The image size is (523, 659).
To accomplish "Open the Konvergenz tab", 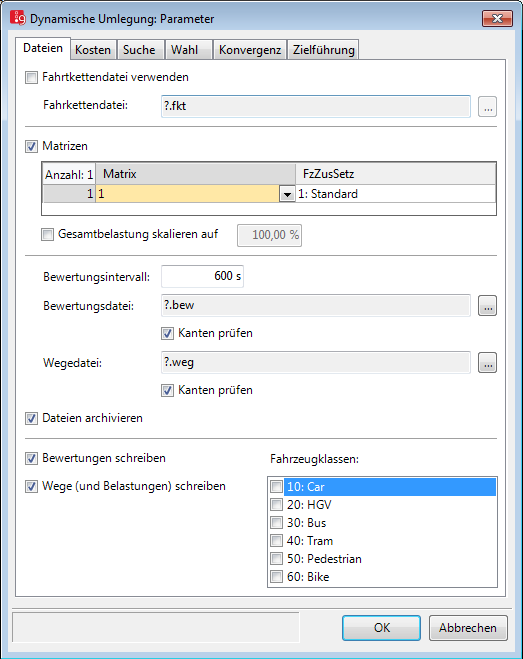I will (250, 50).
